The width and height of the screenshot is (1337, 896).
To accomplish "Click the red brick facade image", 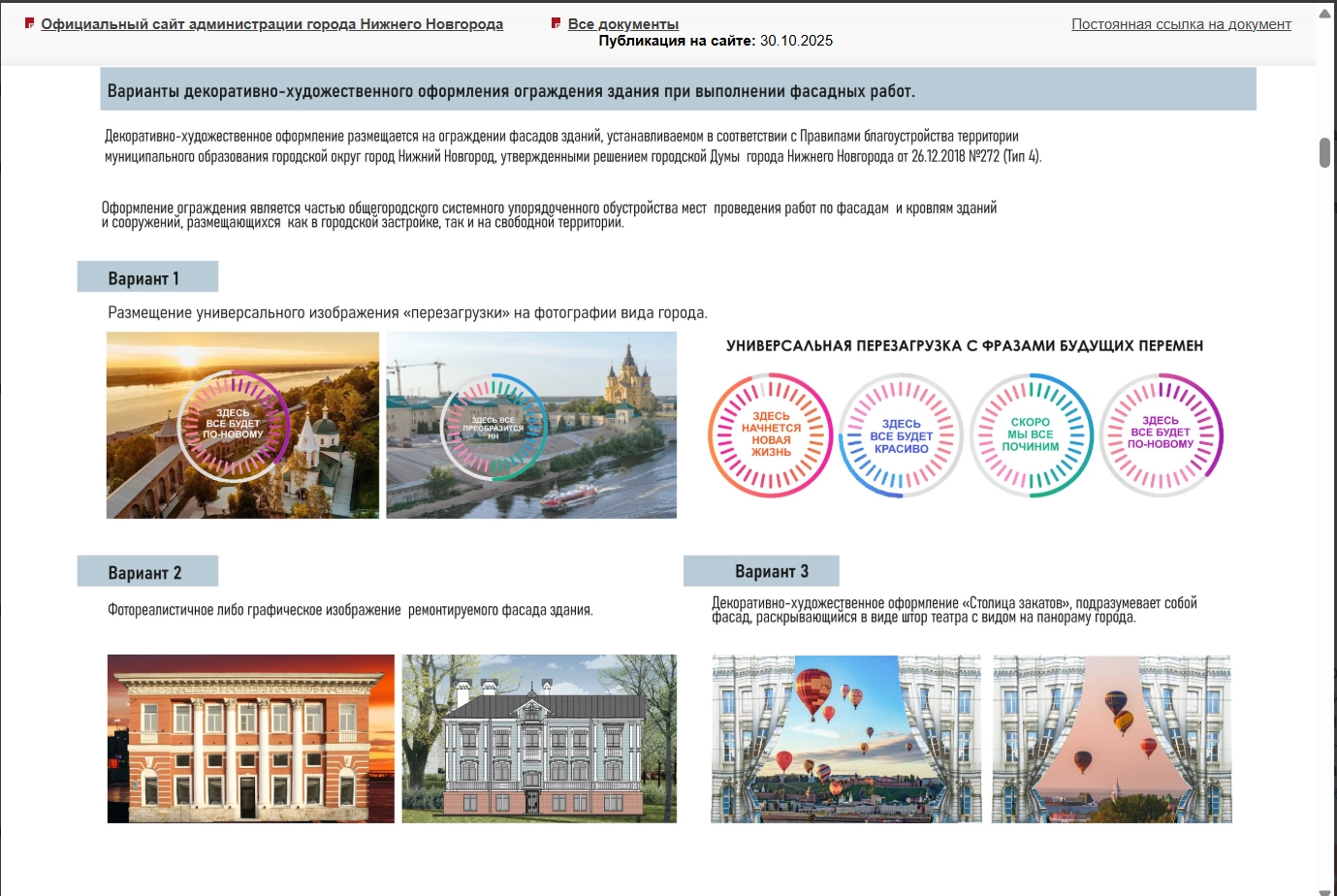I will click(x=250, y=738).
